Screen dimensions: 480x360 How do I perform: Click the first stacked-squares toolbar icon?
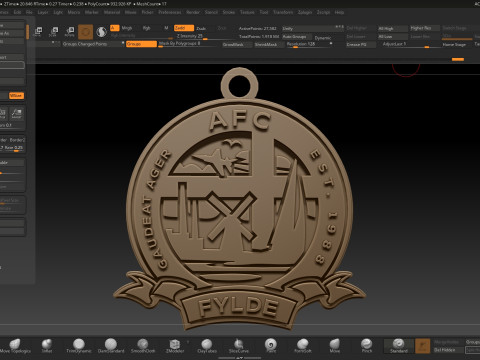[38, 32]
